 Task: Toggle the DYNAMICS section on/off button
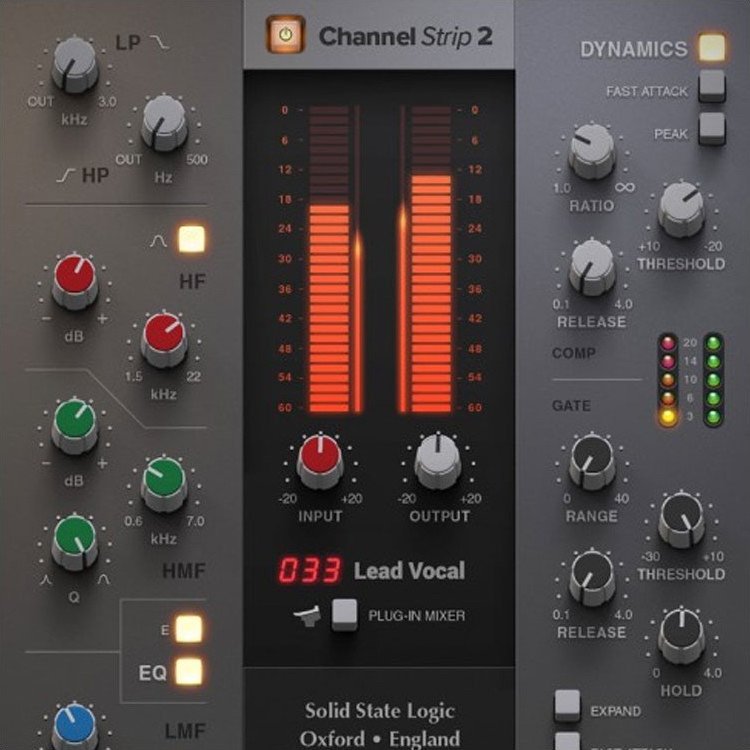[712, 47]
